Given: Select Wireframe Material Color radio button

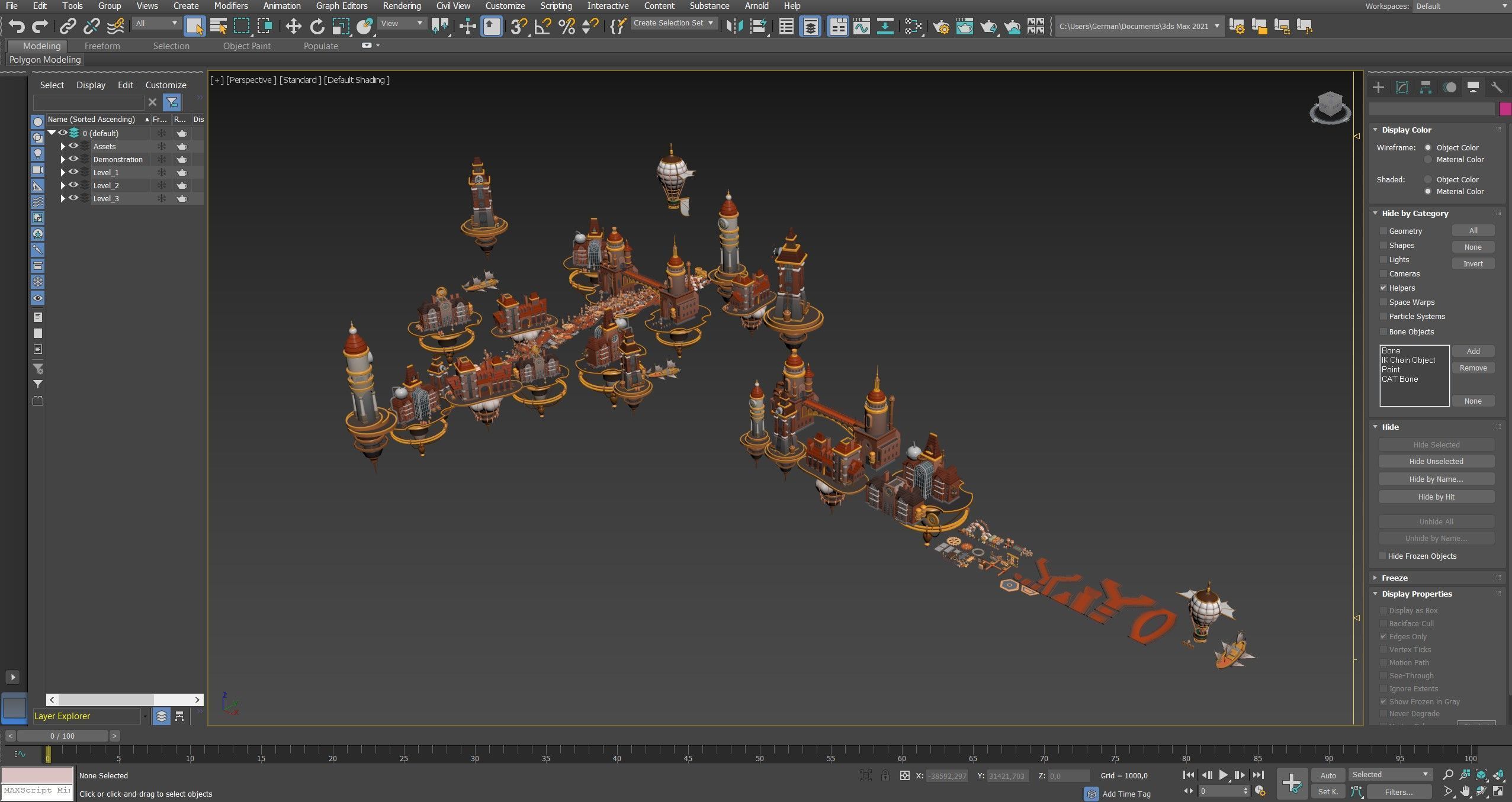Looking at the screenshot, I should pyautogui.click(x=1427, y=159).
